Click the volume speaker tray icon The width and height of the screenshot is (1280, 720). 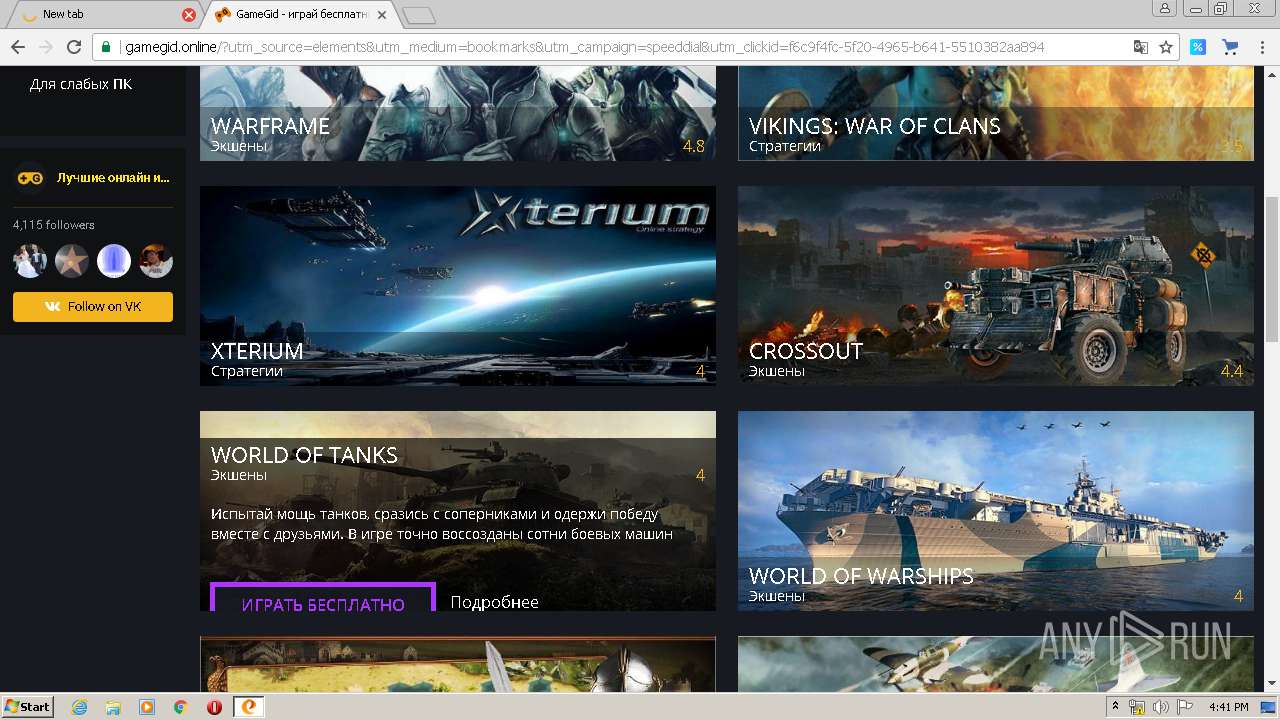click(1160, 707)
